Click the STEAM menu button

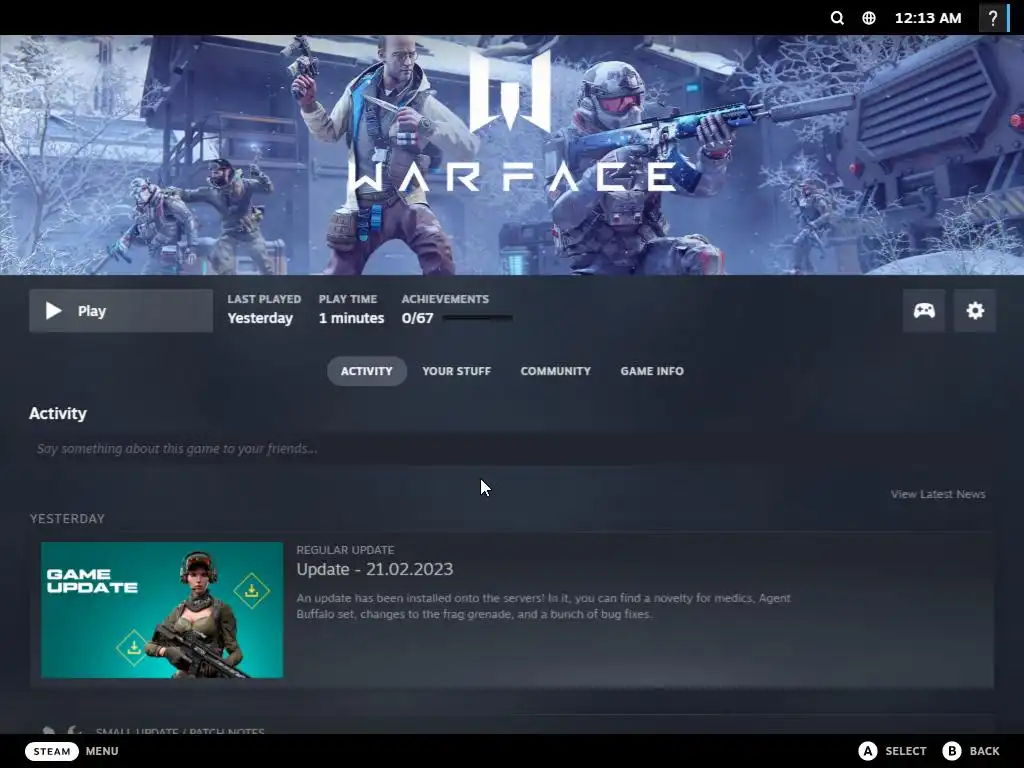[52, 751]
